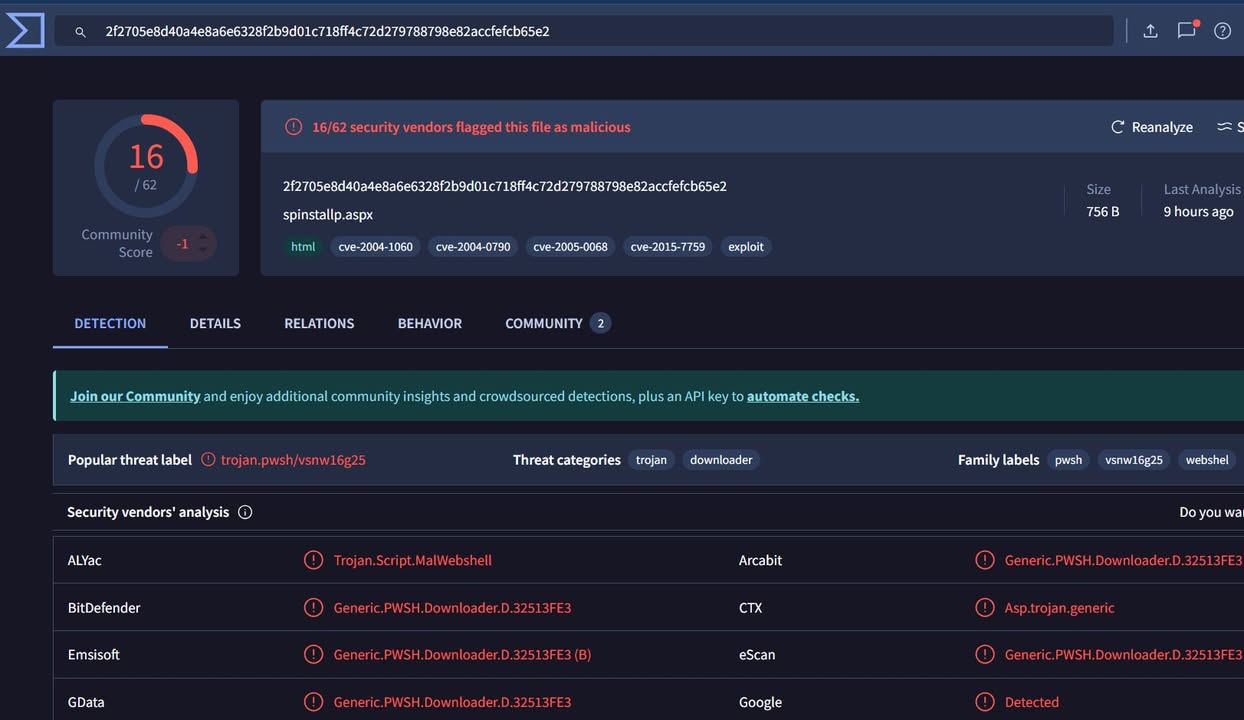This screenshot has width=1244, height=720.
Task: Open the automate checks link
Action: [x=802, y=396]
